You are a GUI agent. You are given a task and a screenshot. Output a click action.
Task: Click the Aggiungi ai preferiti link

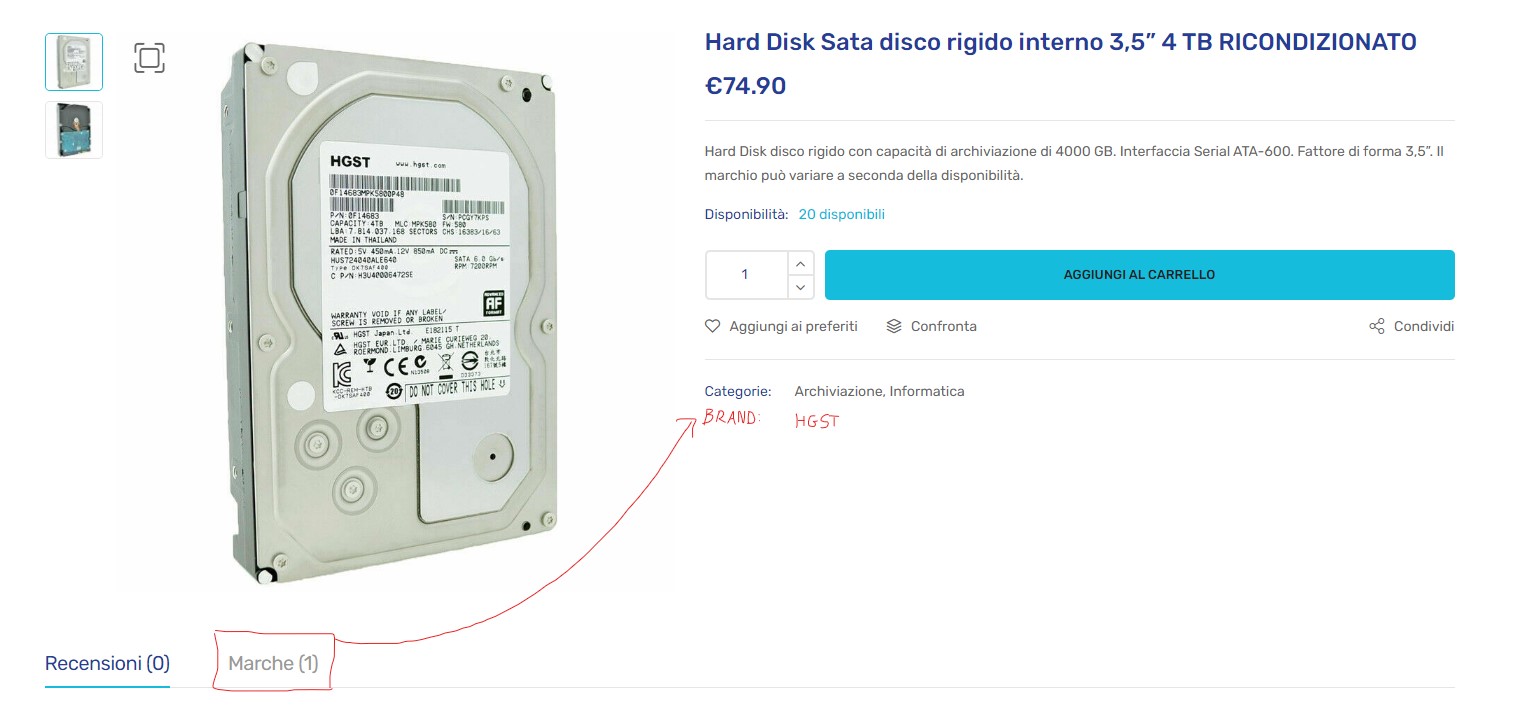(x=793, y=326)
